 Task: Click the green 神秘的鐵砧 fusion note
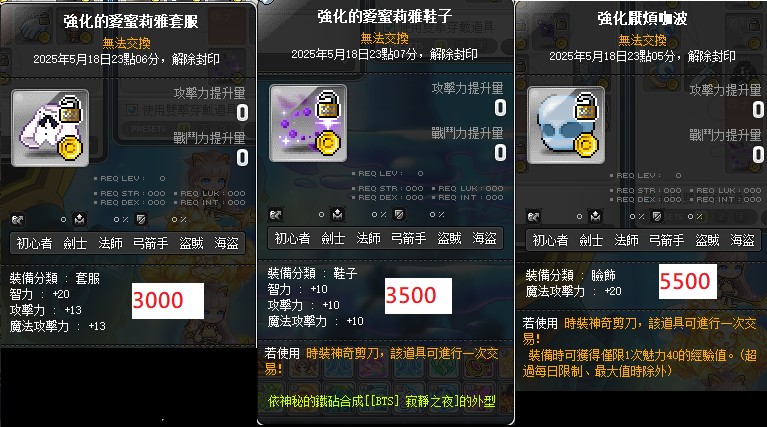382,402
